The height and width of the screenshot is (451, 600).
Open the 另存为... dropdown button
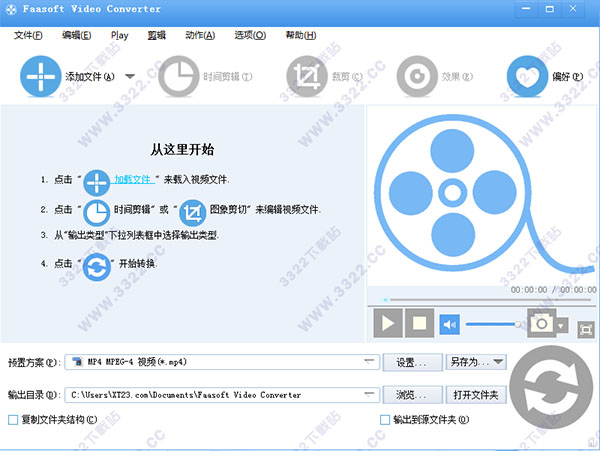point(476,362)
